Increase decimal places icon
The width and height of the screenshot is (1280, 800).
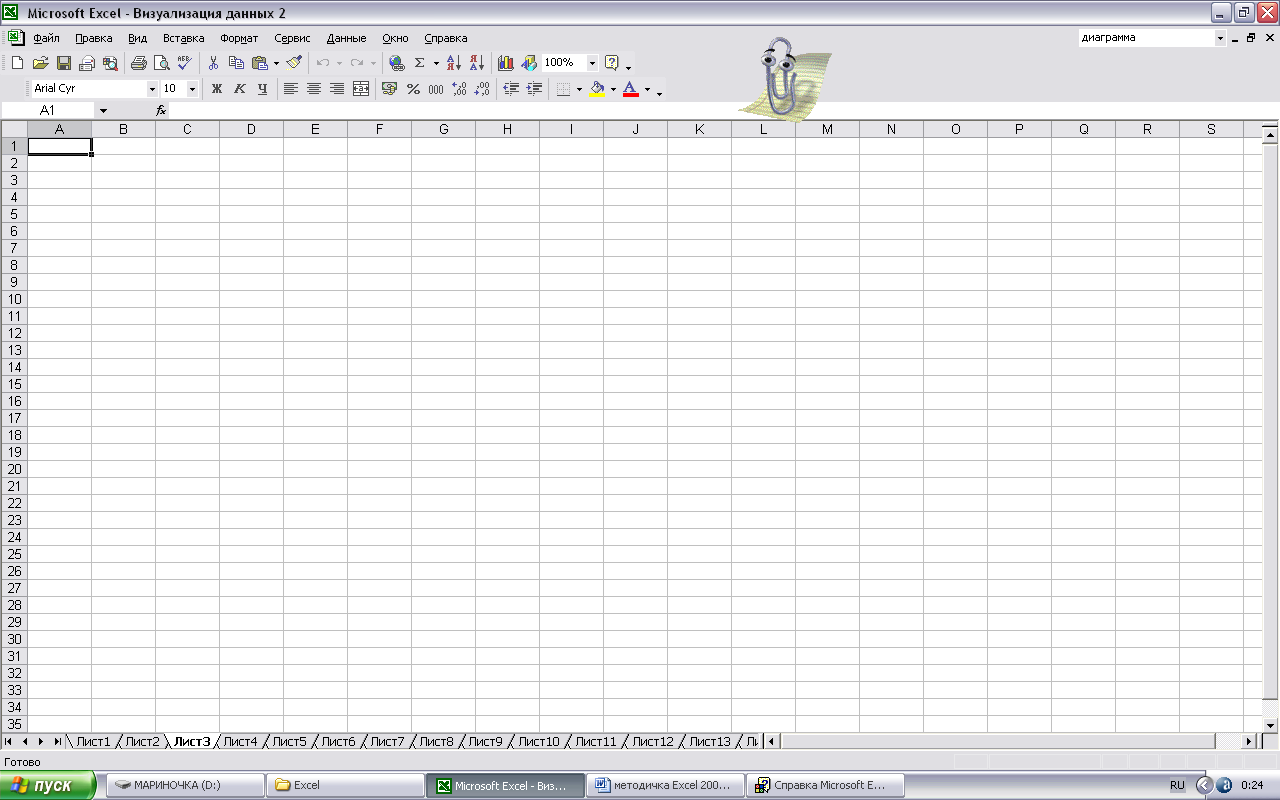(459, 89)
